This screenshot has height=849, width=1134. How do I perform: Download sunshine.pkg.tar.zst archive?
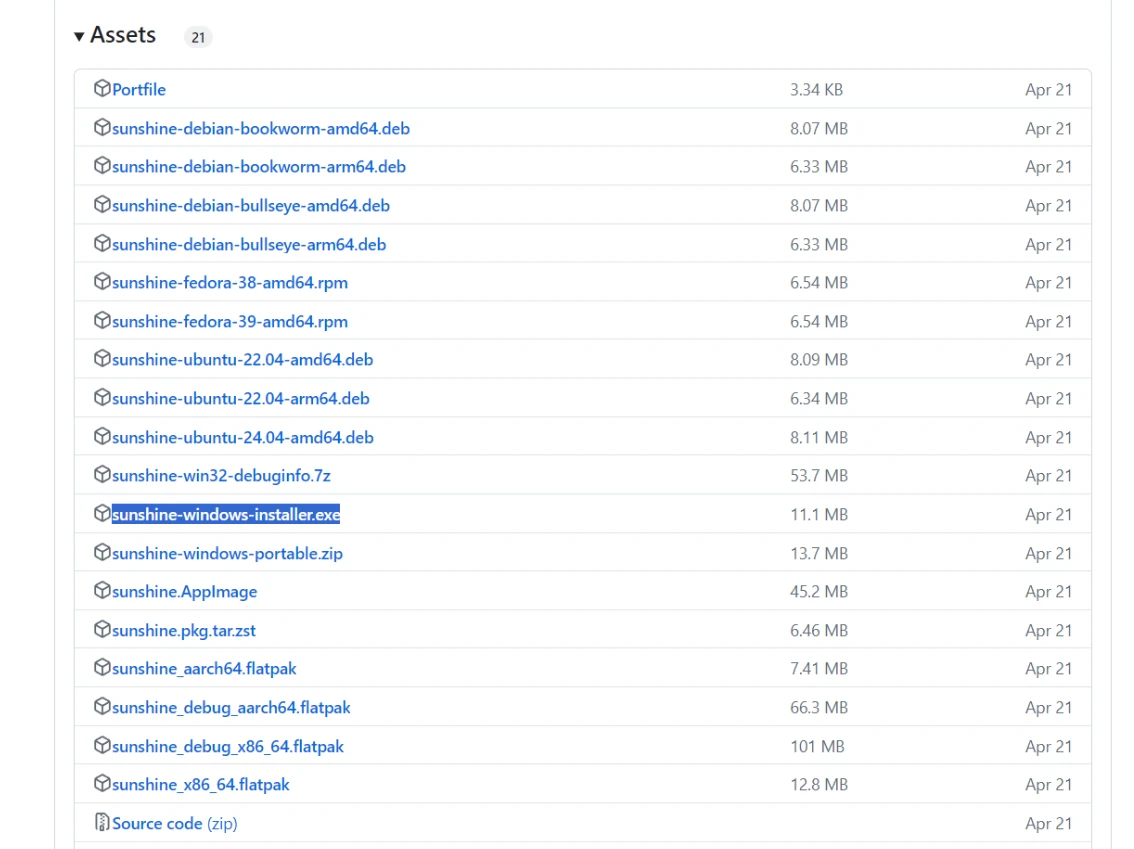pyautogui.click(x=184, y=631)
